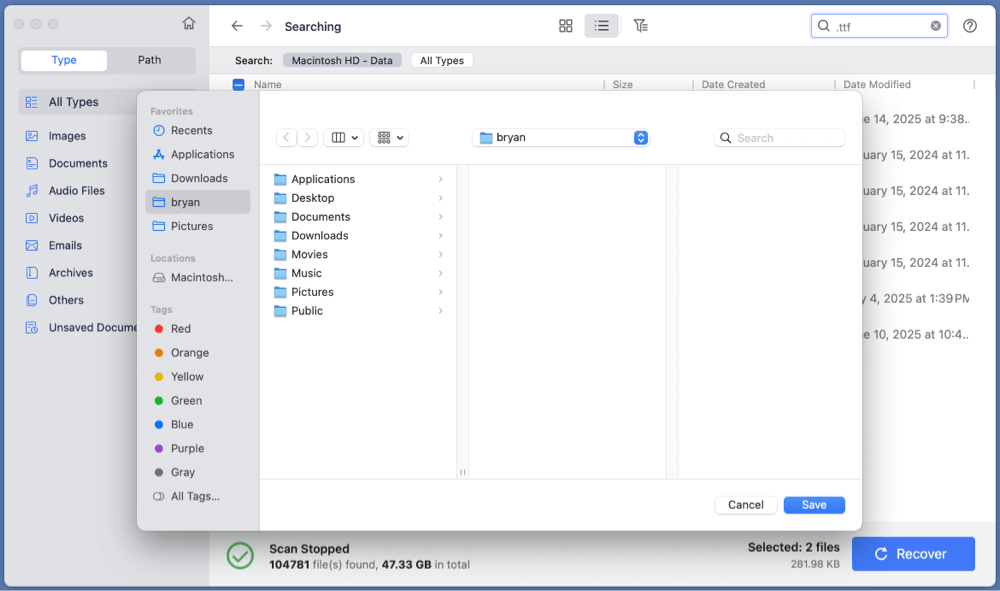Open the icon size dropdown in dialog
This screenshot has width=1000, height=591.
(388, 138)
